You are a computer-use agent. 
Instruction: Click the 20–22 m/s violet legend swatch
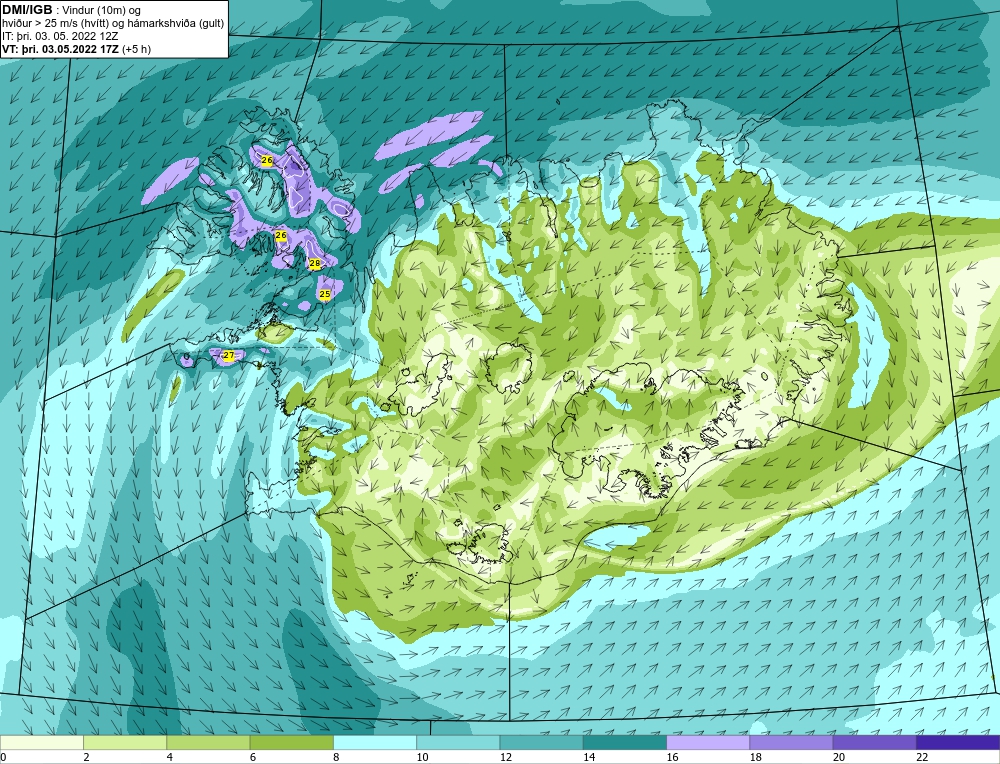(x=874, y=742)
